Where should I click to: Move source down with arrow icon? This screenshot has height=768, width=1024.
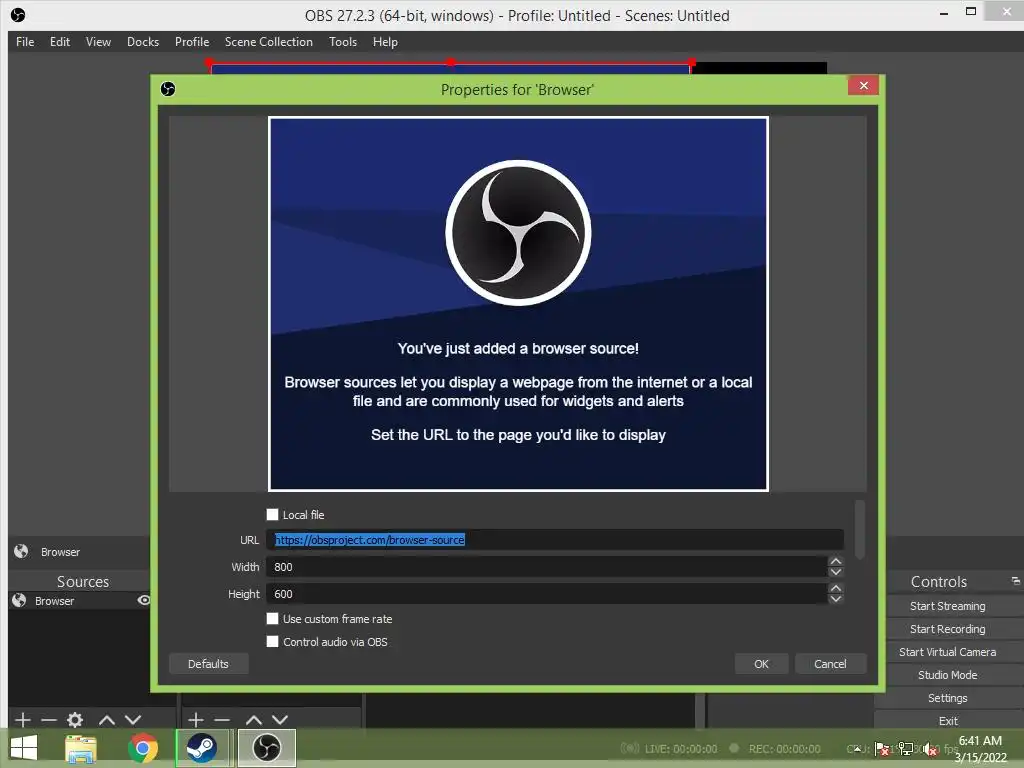[x=133, y=720]
